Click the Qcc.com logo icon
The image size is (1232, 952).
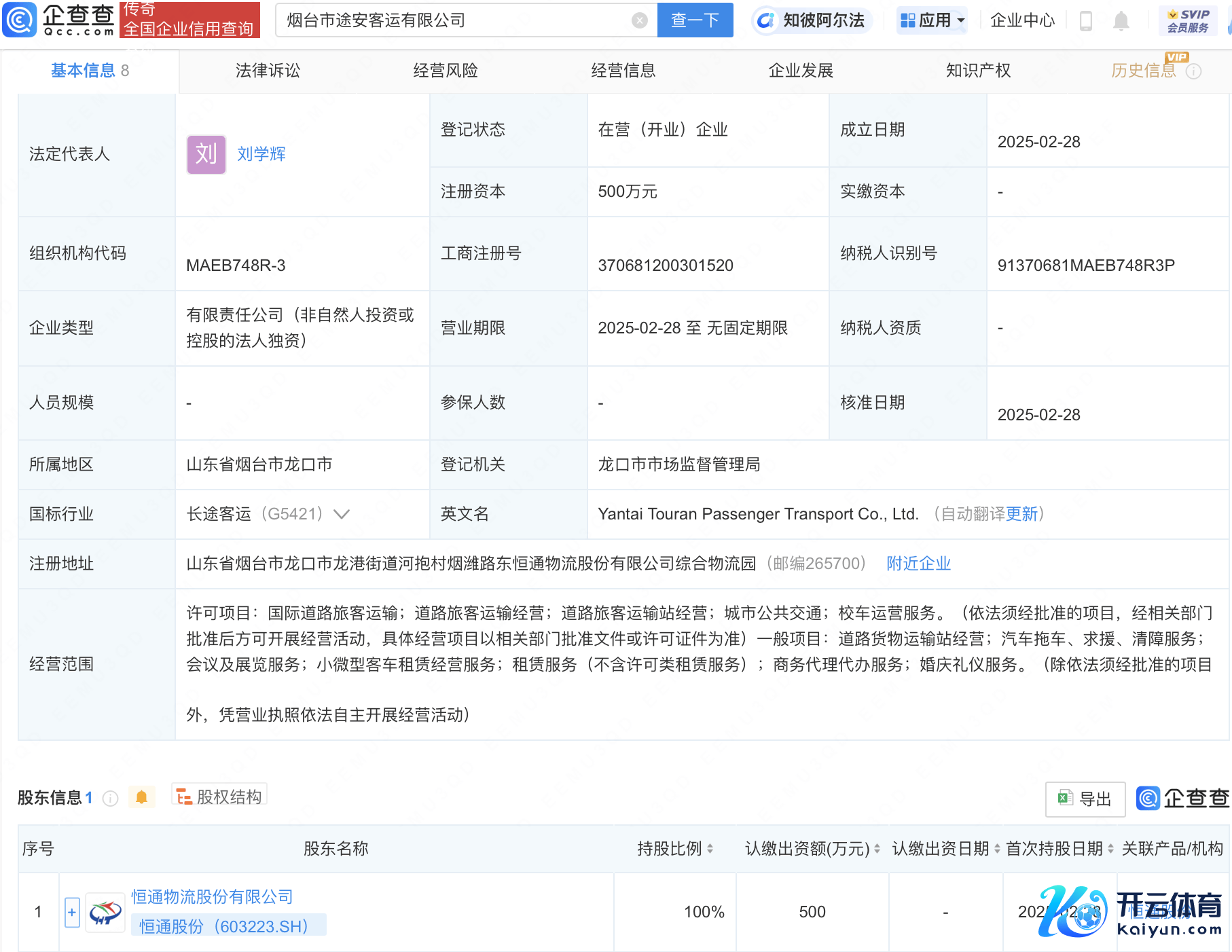[20, 20]
